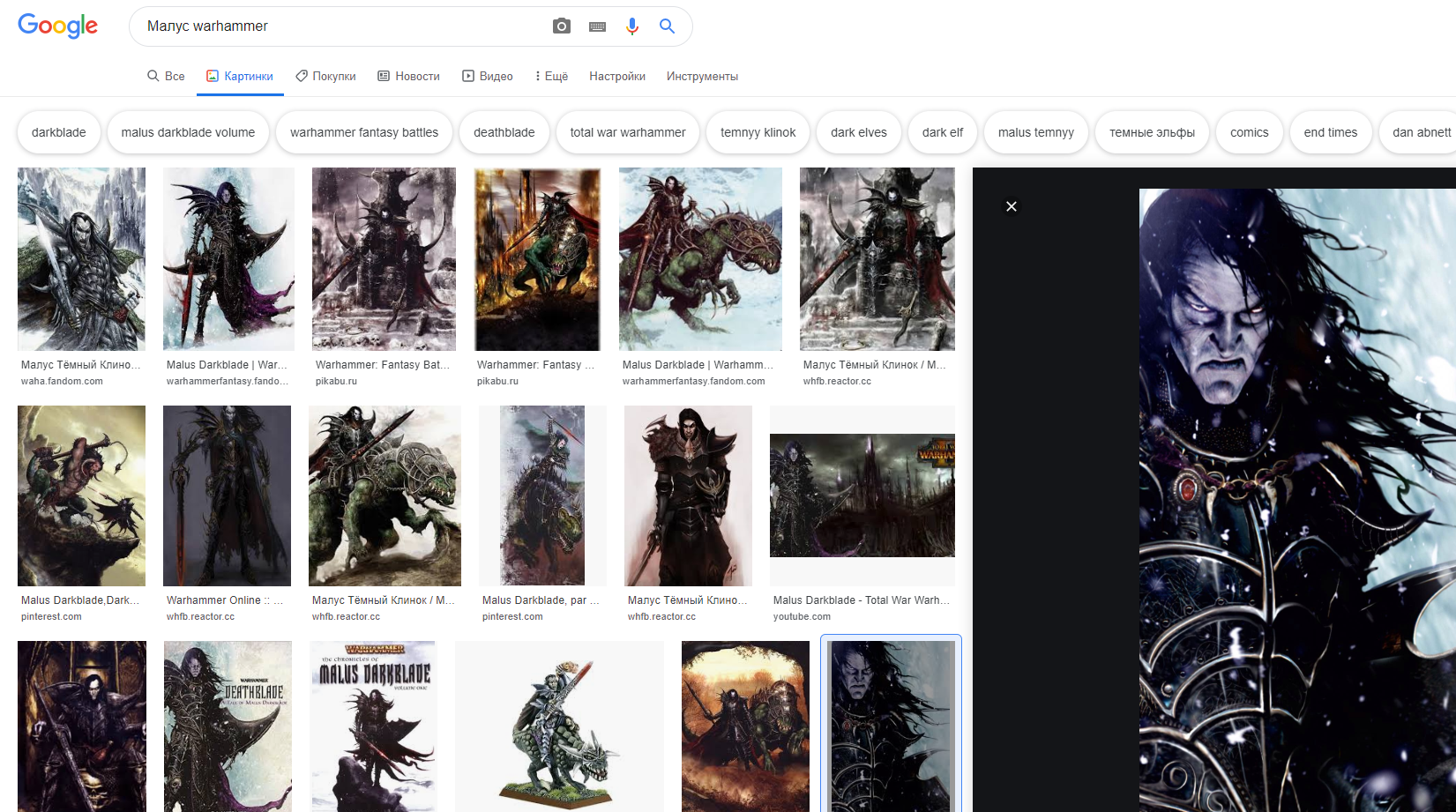Open waha.fandom.com image thumbnail

(x=81, y=259)
